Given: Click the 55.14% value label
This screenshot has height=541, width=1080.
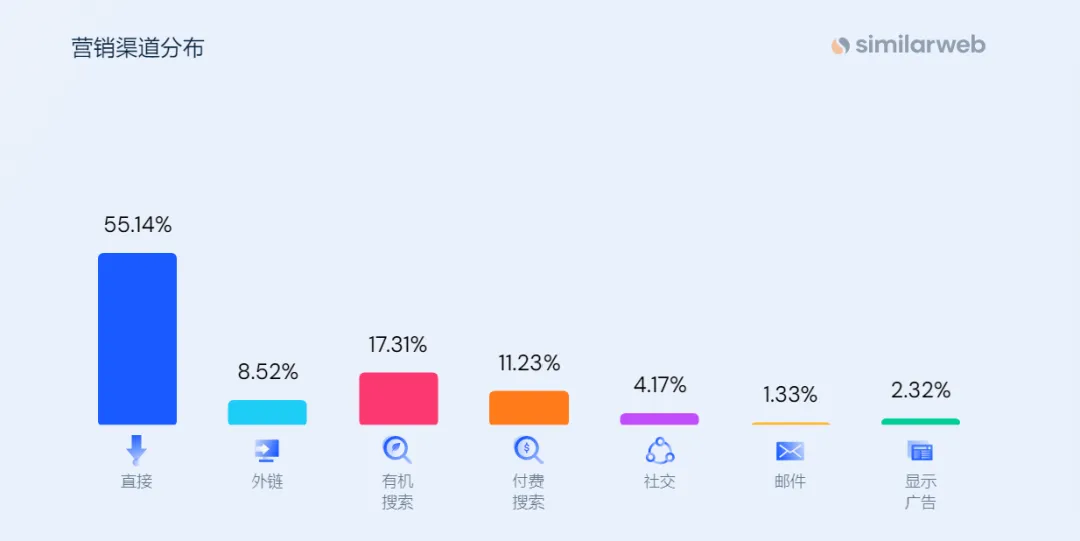Looking at the screenshot, I should [x=137, y=225].
